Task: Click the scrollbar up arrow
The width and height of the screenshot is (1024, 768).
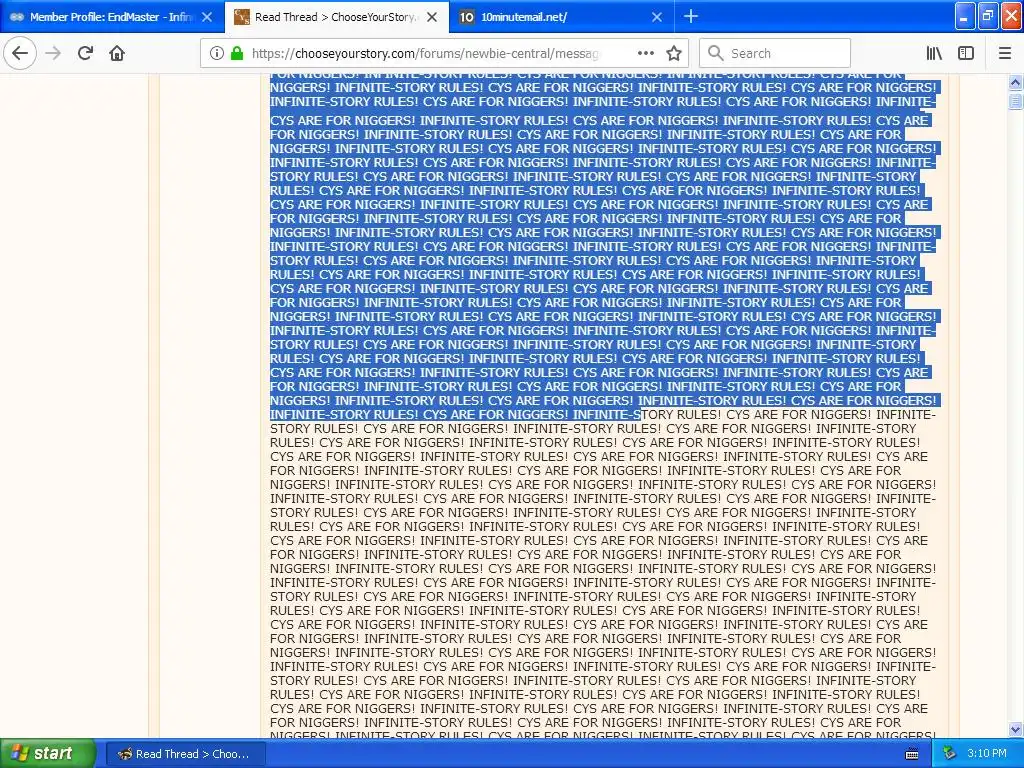Action: pyautogui.click(x=1016, y=82)
